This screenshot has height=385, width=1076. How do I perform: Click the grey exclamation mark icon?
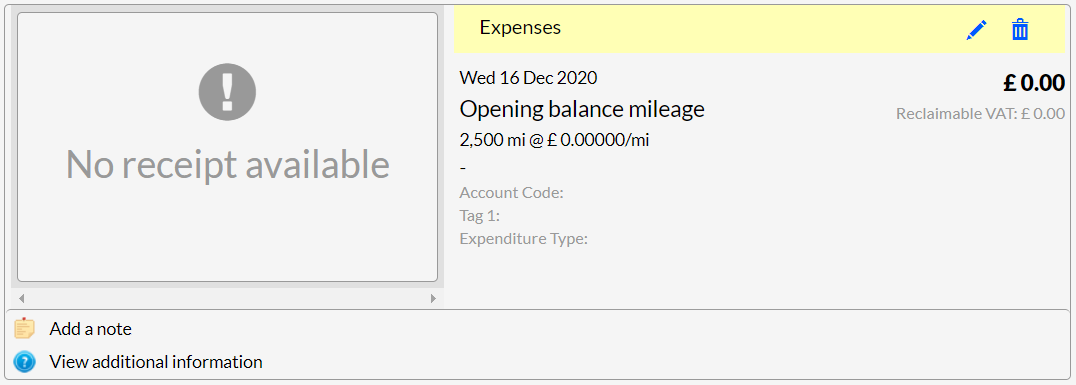pos(227,91)
